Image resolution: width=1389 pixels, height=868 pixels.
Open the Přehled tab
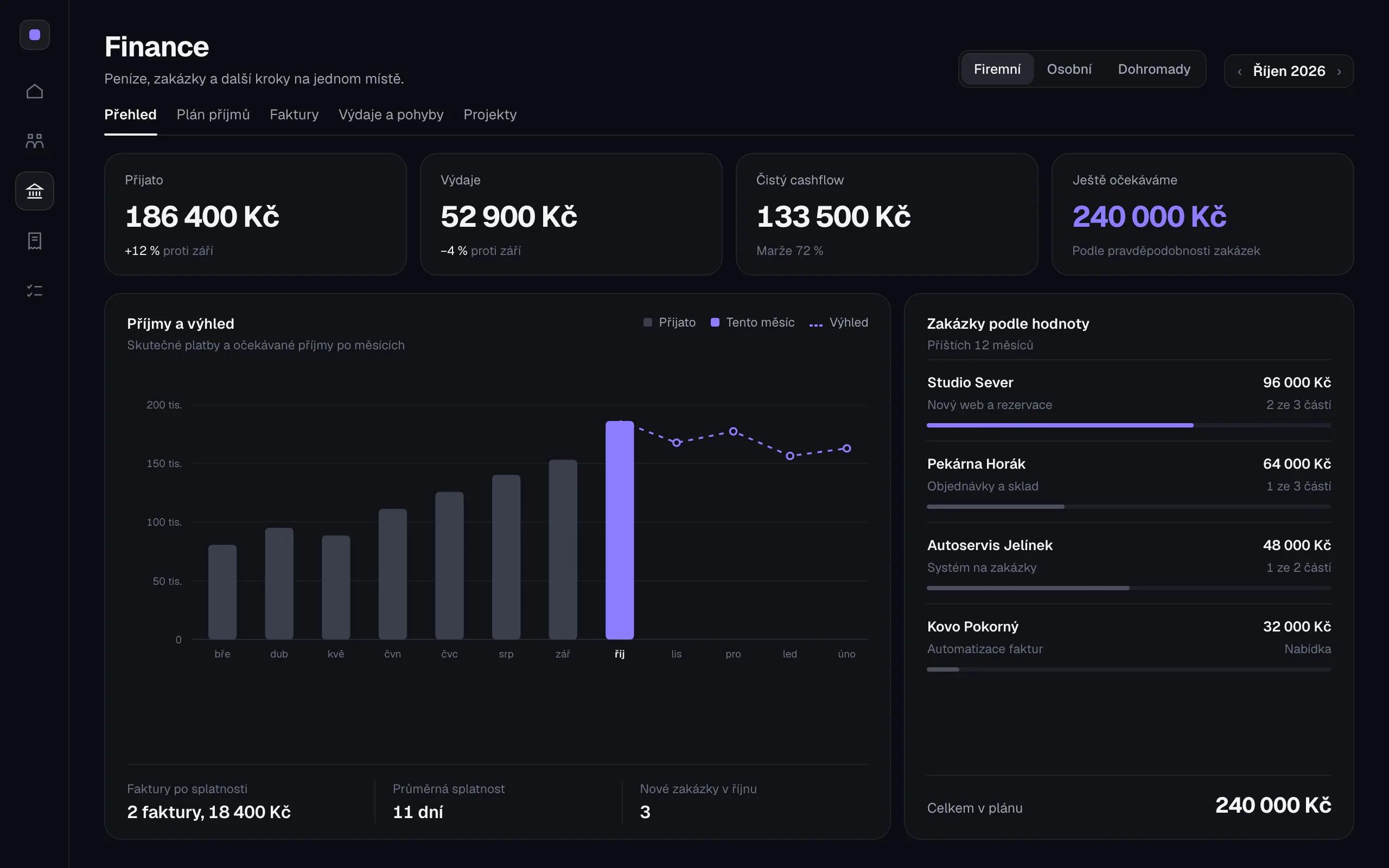point(130,115)
